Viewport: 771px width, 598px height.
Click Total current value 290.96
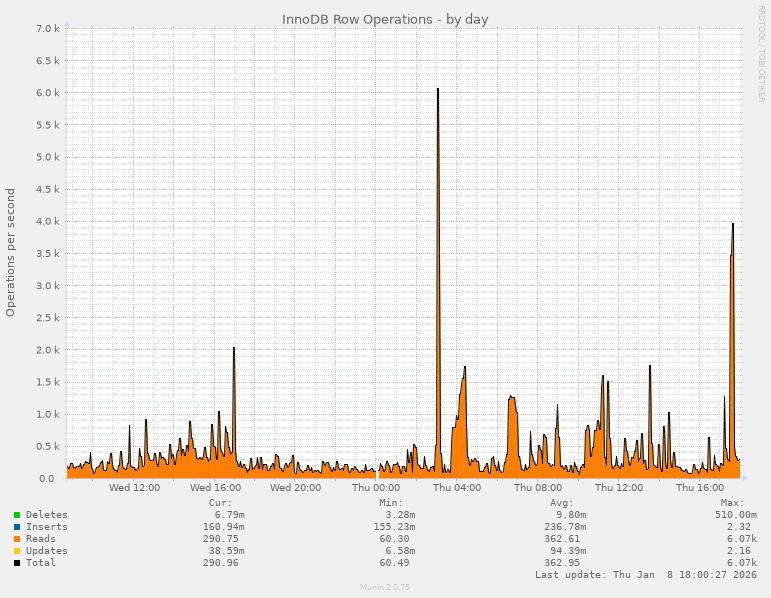(221, 563)
